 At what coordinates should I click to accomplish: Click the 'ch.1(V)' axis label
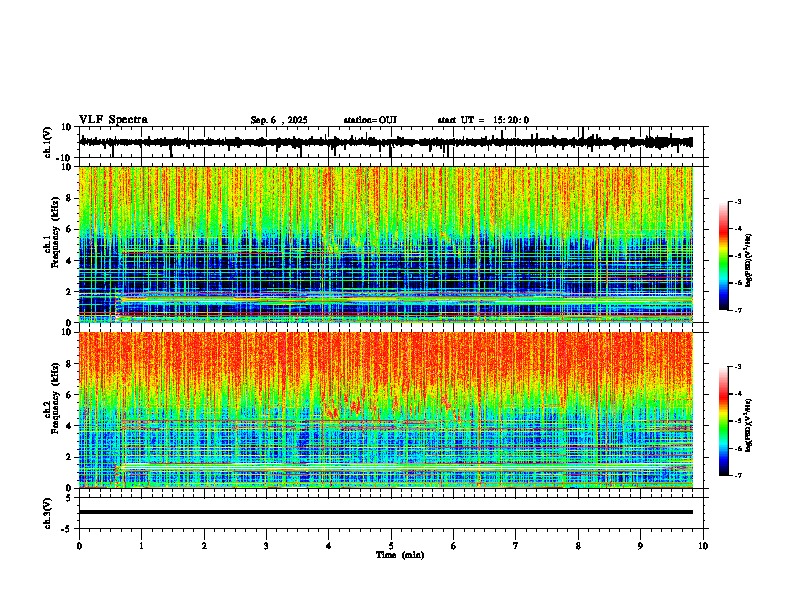(x=48, y=143)
